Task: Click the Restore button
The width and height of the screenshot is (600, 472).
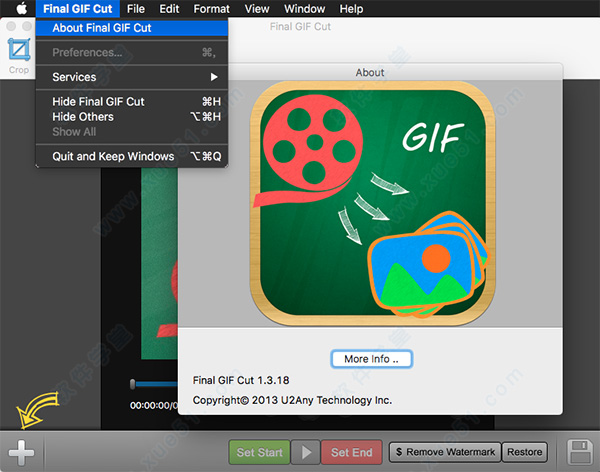Action: pyautogui.click(x=524, y=452)
